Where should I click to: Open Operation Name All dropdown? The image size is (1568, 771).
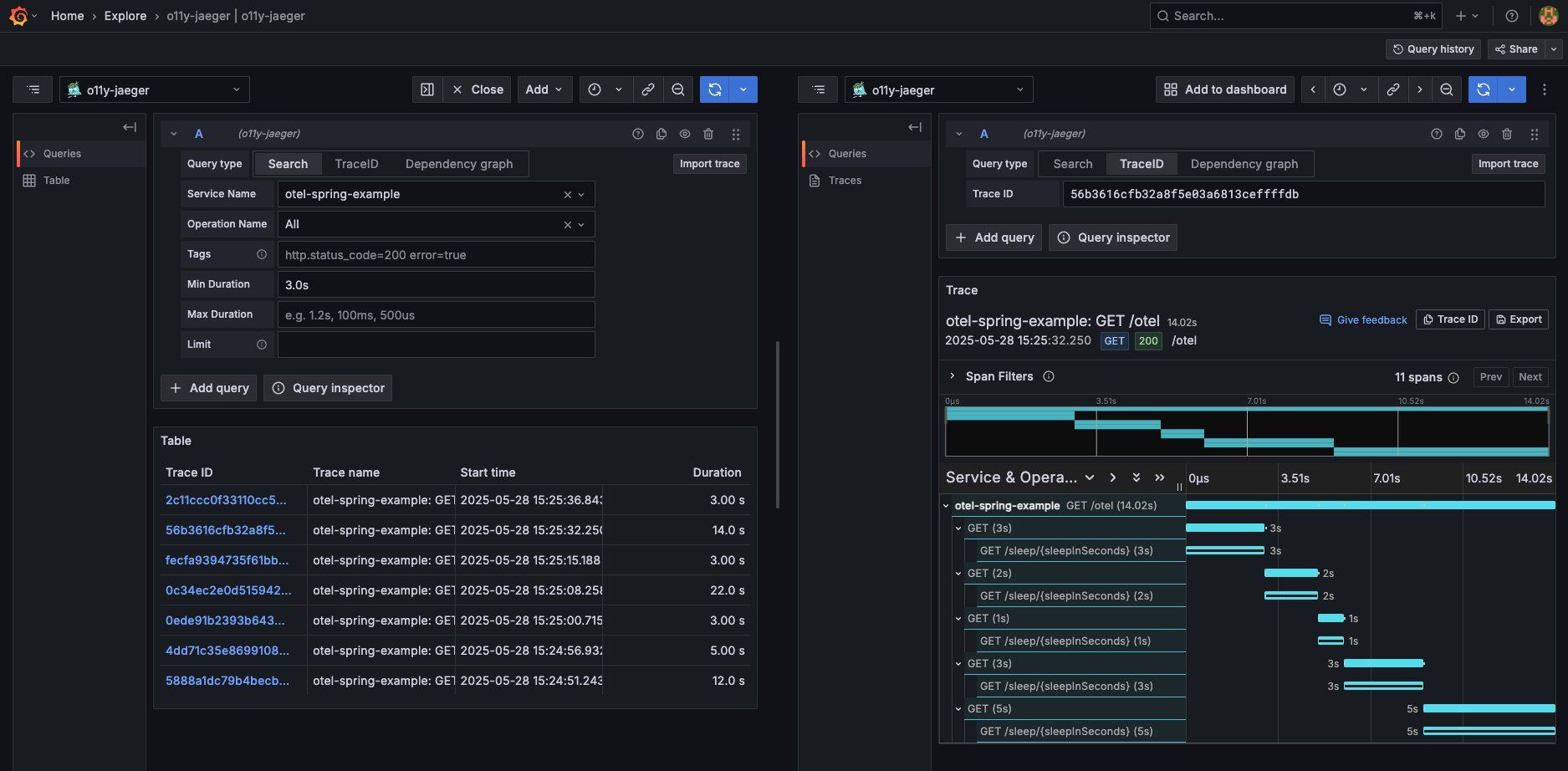click(x=436, y=224)
